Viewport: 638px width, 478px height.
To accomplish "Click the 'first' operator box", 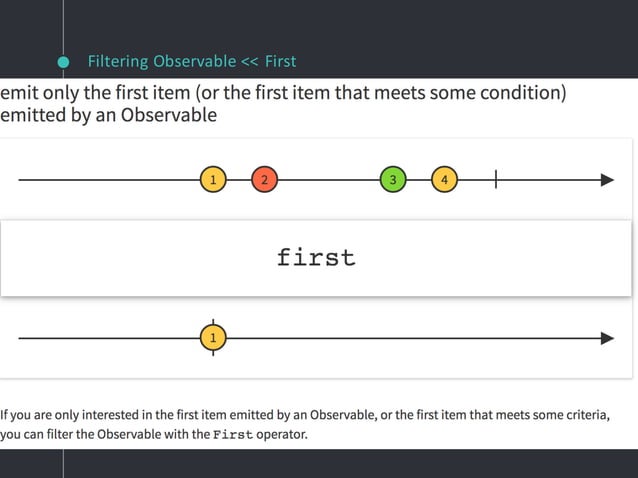I will (316, 258).
